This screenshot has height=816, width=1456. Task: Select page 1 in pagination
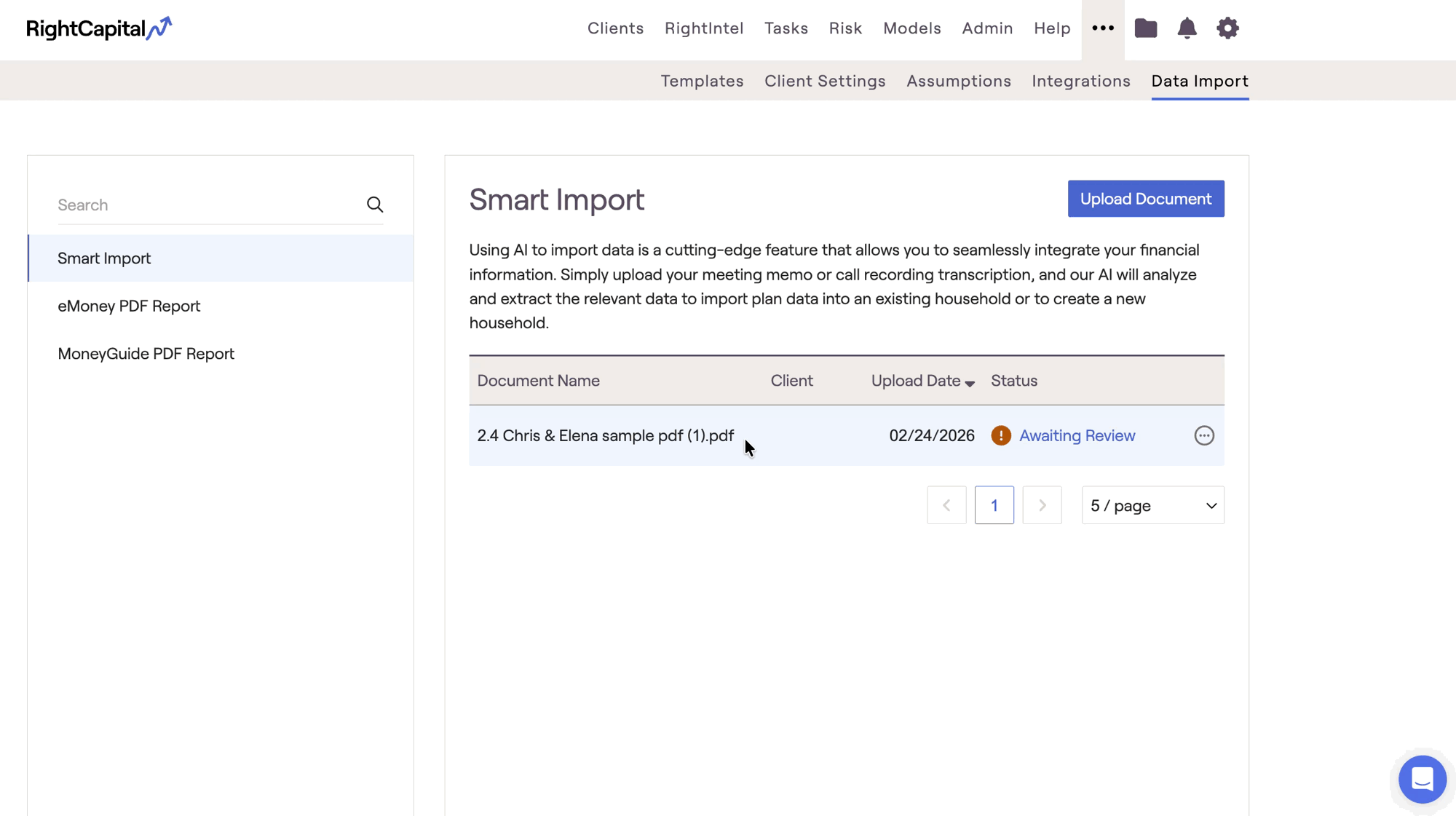click(994, 505)
